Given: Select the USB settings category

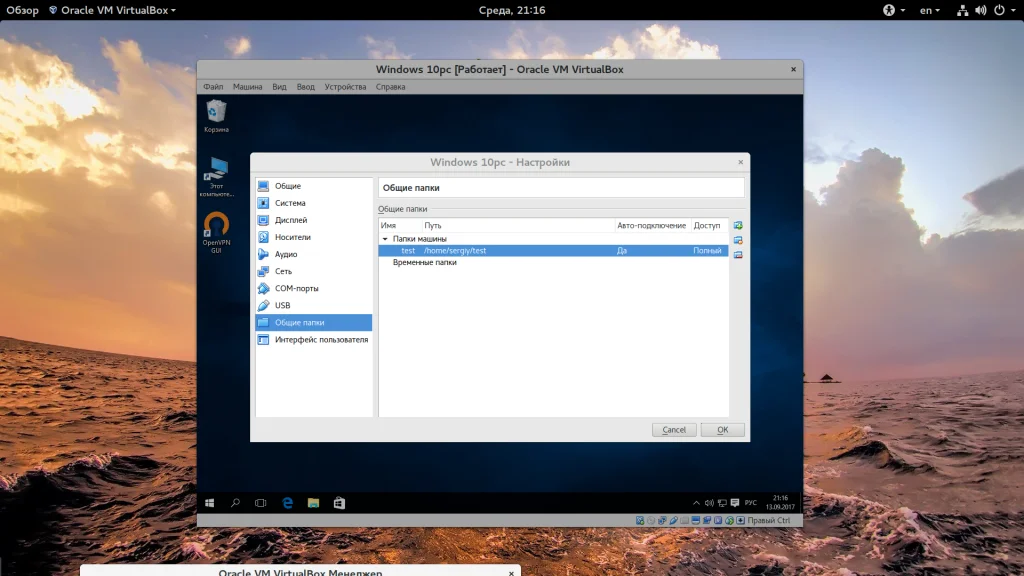Looking at the screenshot, I should pos(282,305).
